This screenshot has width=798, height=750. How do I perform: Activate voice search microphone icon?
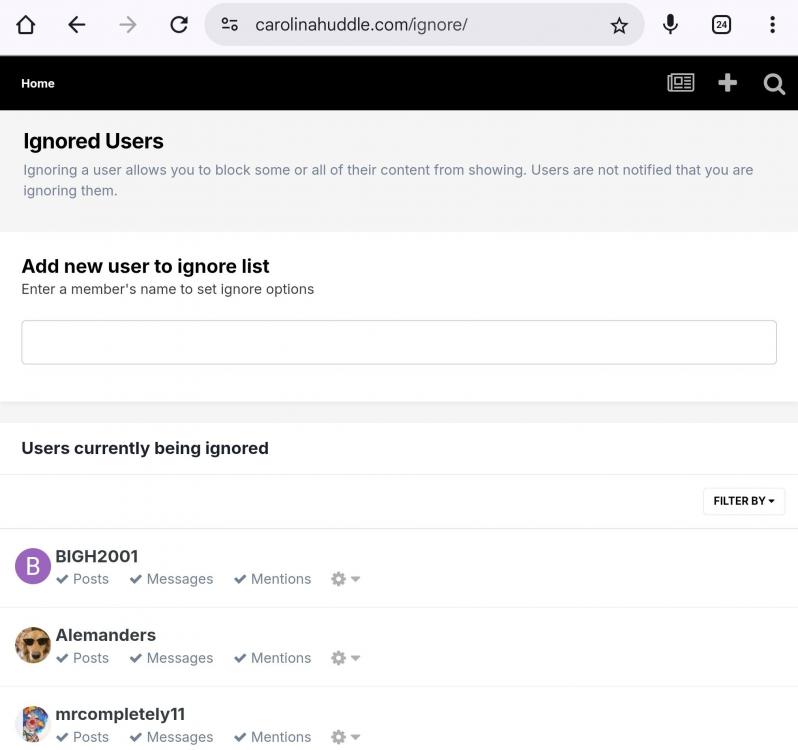point(670,25)
